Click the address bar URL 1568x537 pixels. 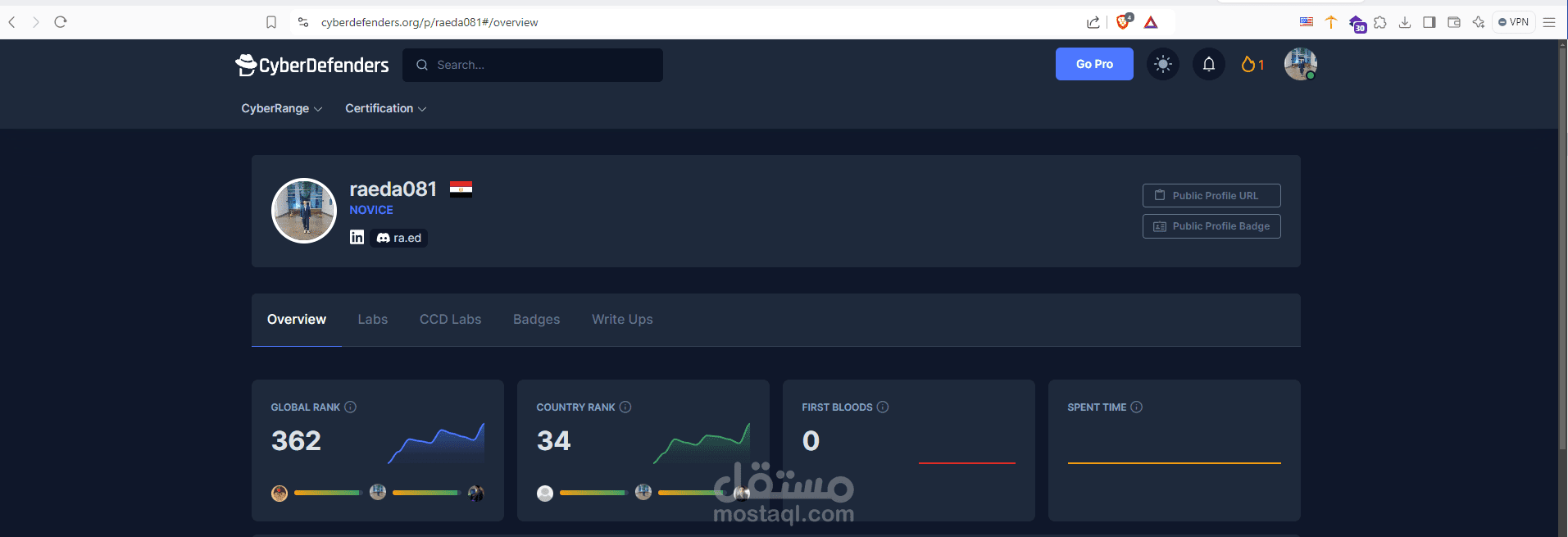coord(429,22)
